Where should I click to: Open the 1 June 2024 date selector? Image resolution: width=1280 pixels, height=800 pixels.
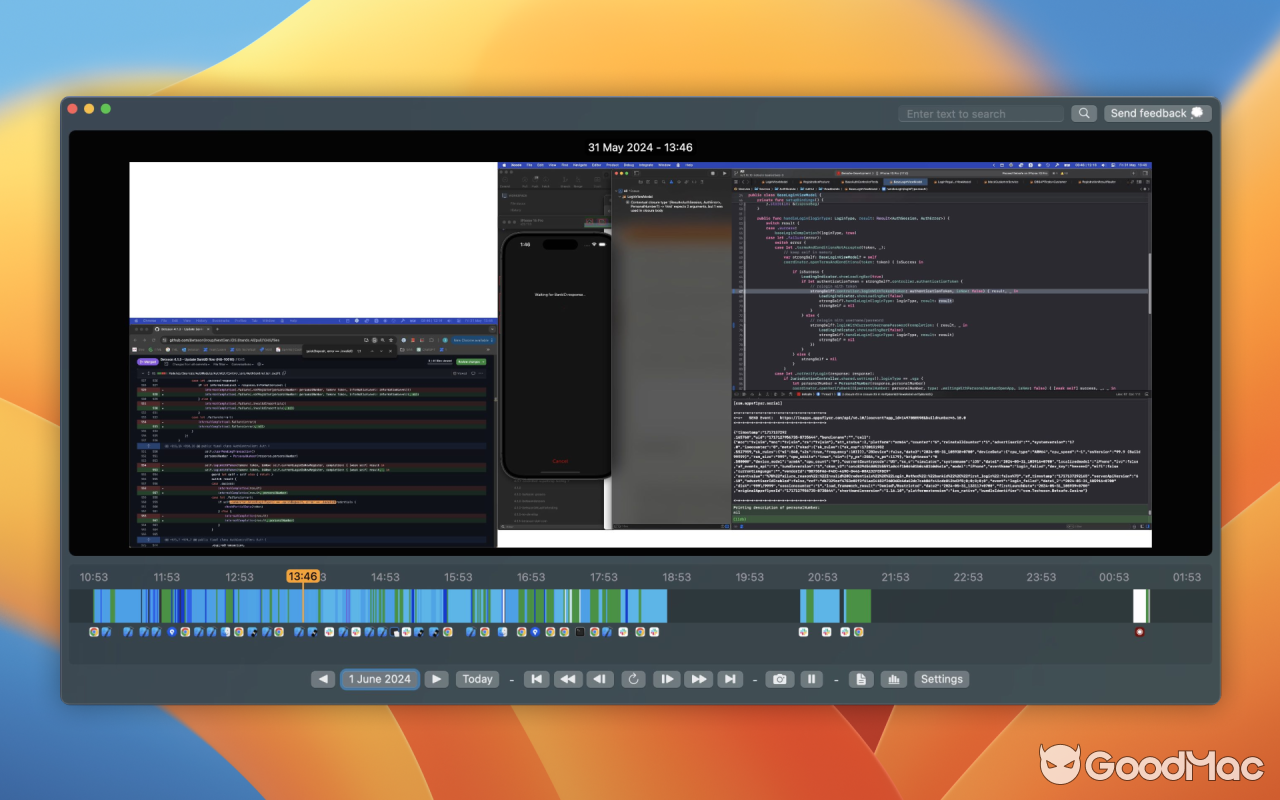(x=379, y=679)
